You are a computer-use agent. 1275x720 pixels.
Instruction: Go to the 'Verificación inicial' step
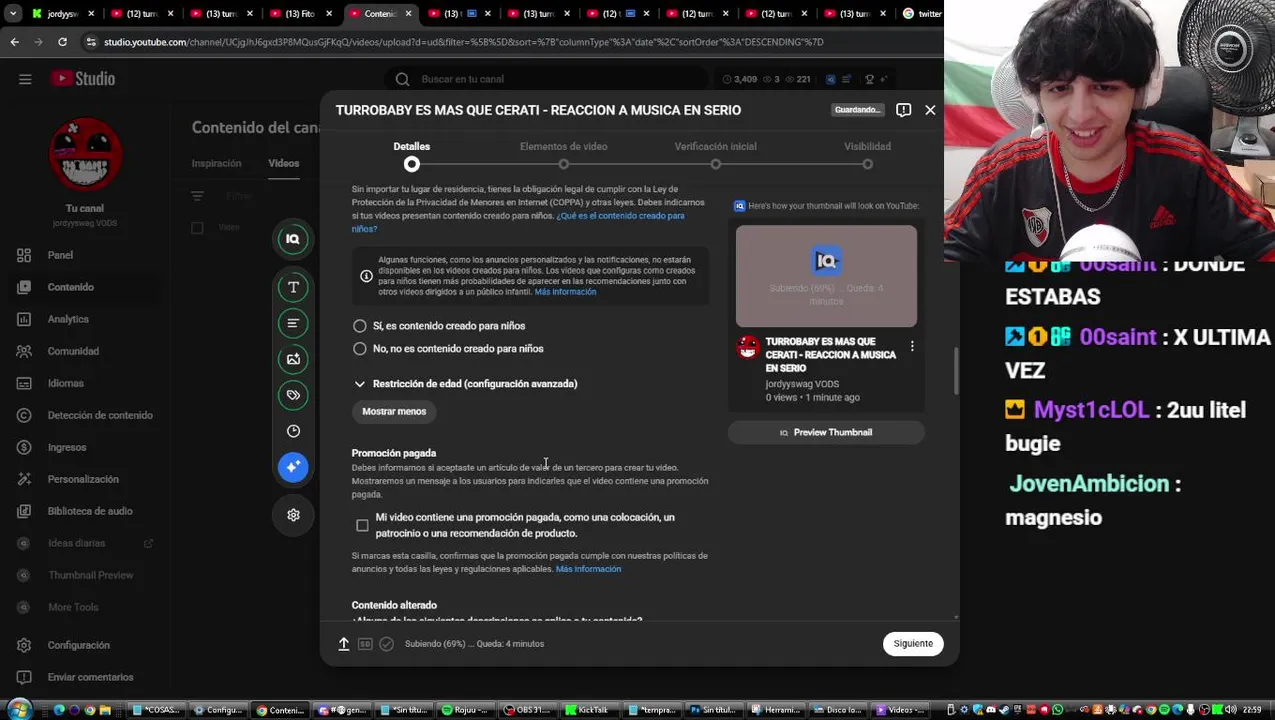tap(715, 154)
